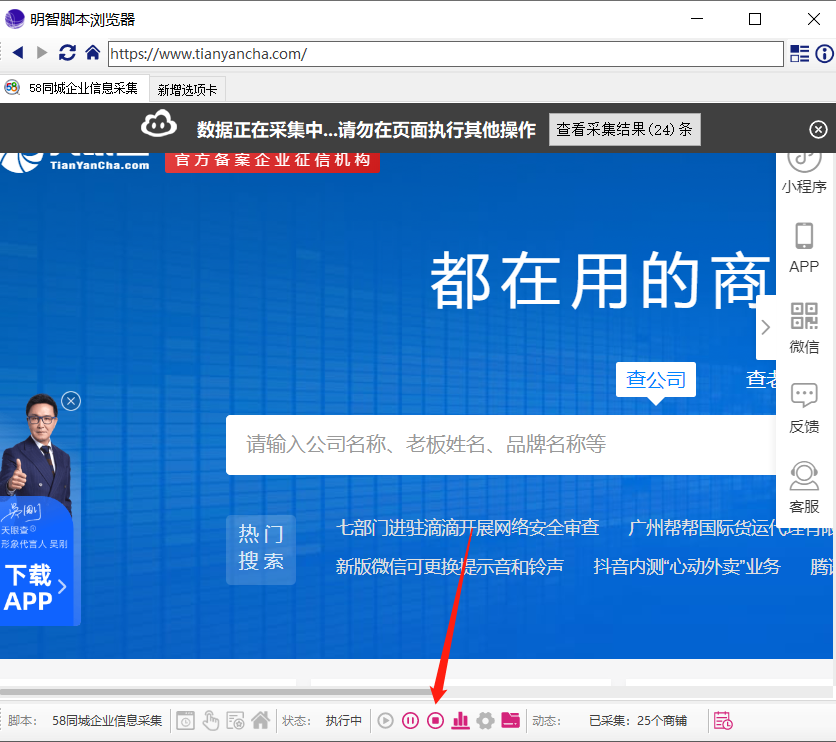This screenshot has width=836, height=742.
Task: Start the script with the play button
Action: point(385,721)
